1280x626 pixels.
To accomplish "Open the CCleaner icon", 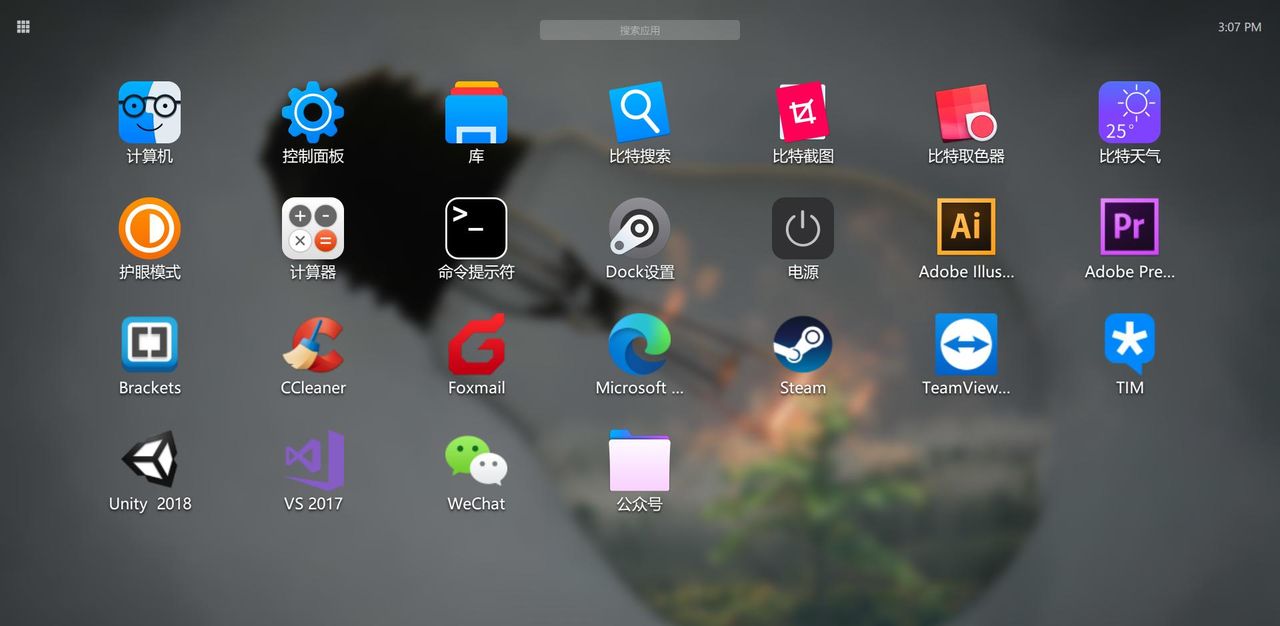I will pos(313,344).
